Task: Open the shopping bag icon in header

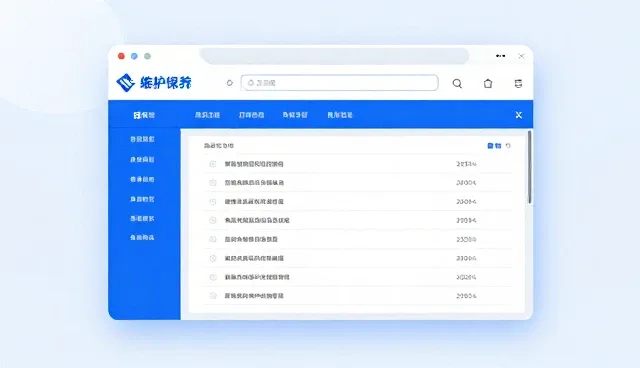Action: point(488,84)
